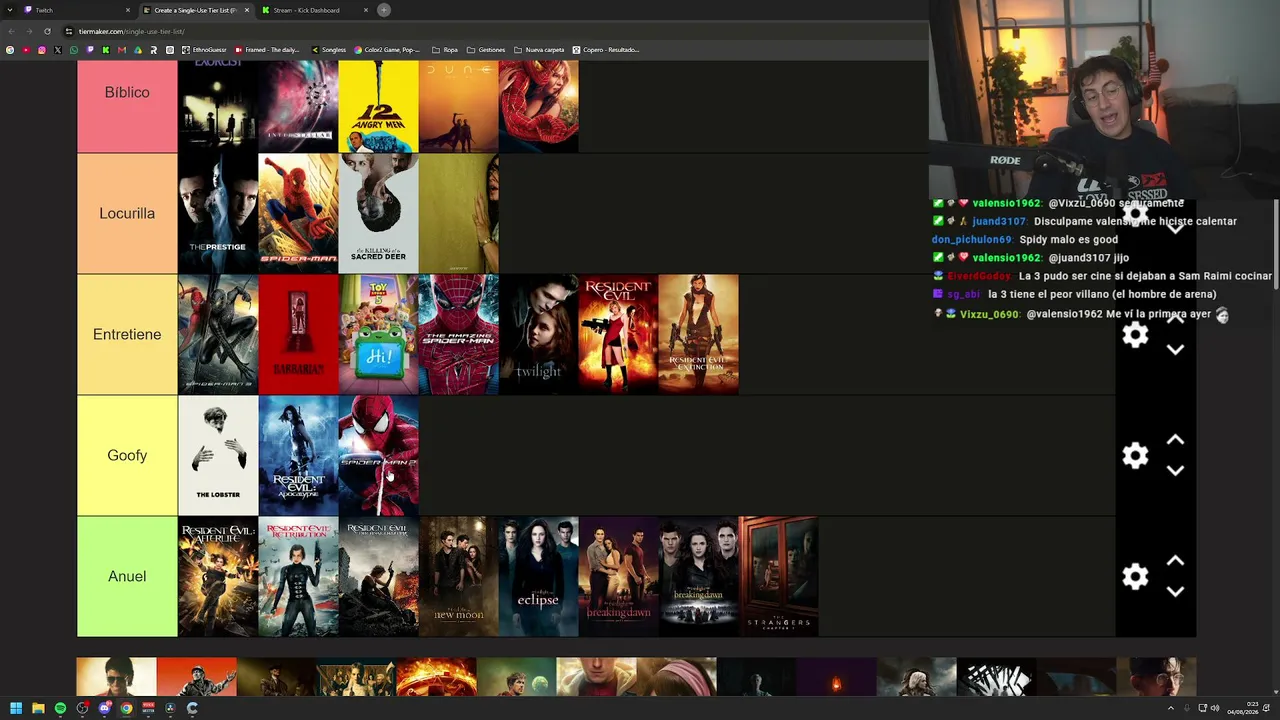
Task: Click username don_pichulon69 in chat
Action: (x=971, y=240)
